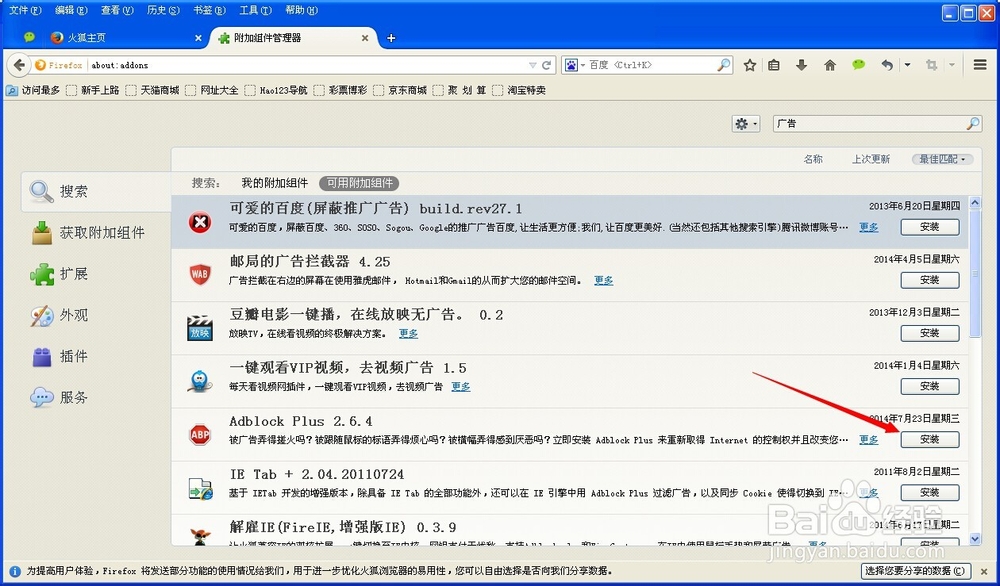Open the add-on tools gear dropdown
This screenshot has height=586, width=1000.
[x=746, y=124]
